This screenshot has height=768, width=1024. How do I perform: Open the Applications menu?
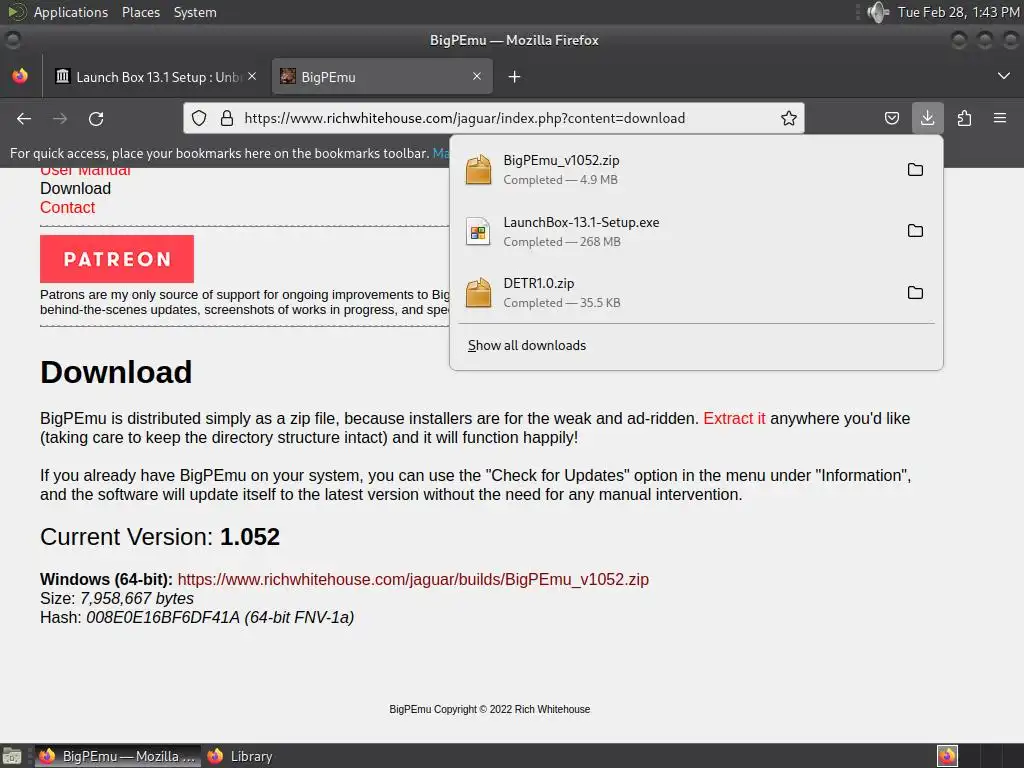71,12
